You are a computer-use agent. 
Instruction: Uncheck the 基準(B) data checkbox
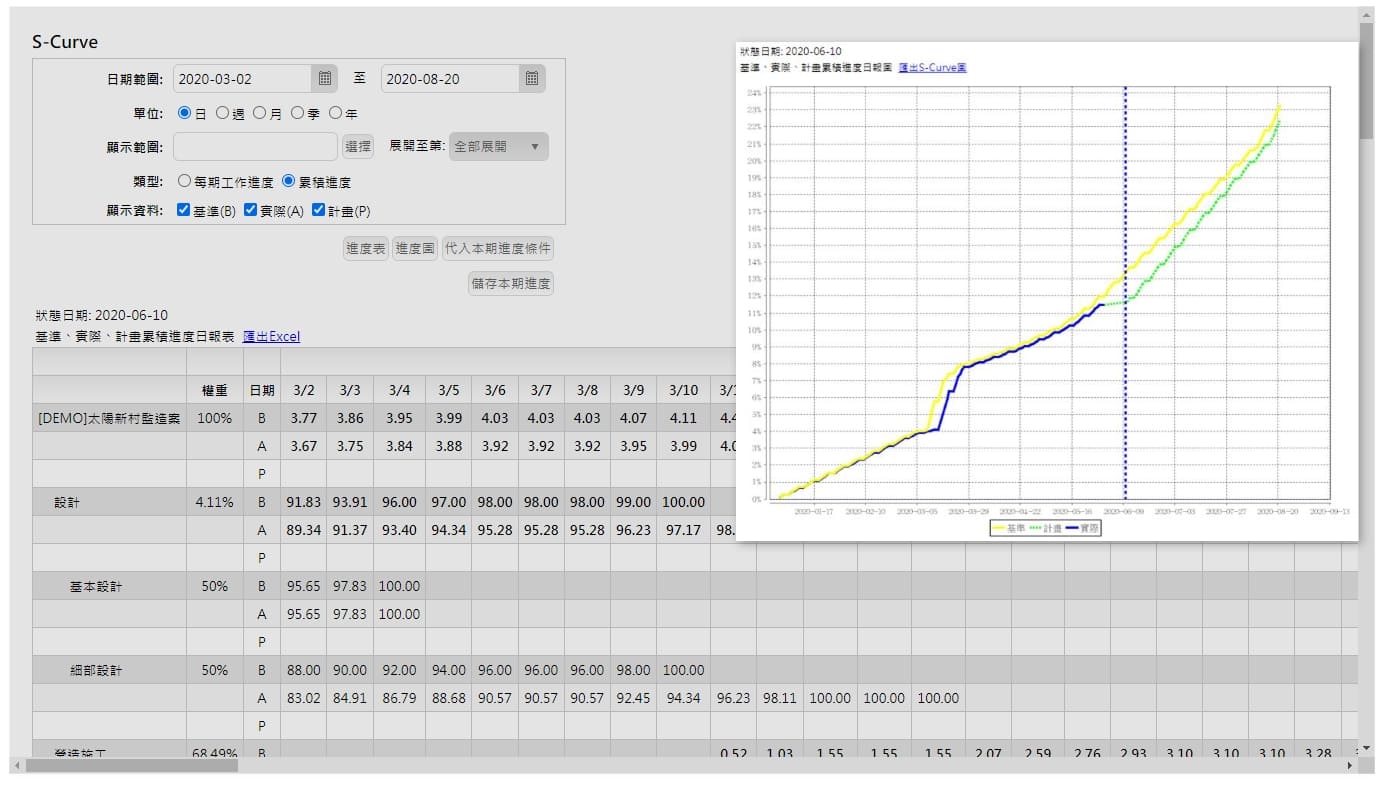(184, 210)
